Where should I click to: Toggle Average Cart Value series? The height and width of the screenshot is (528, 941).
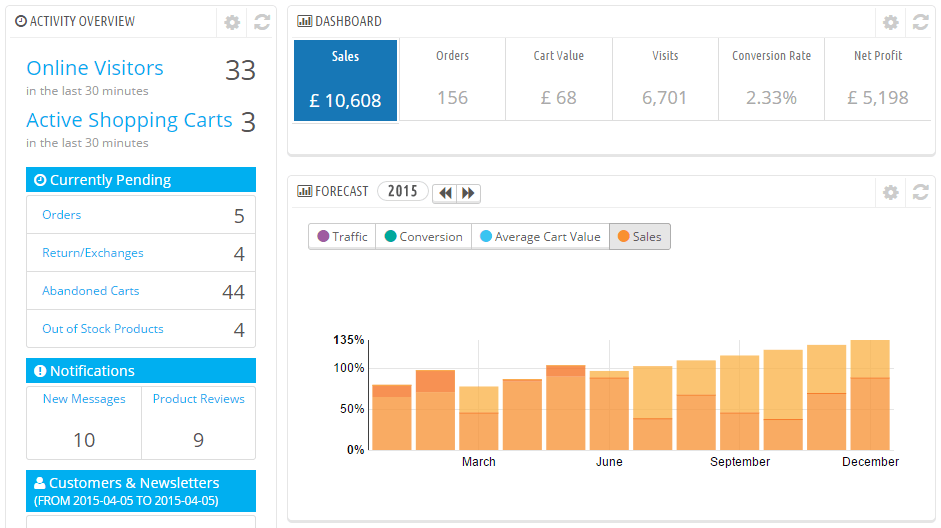(x=541, y=236)
